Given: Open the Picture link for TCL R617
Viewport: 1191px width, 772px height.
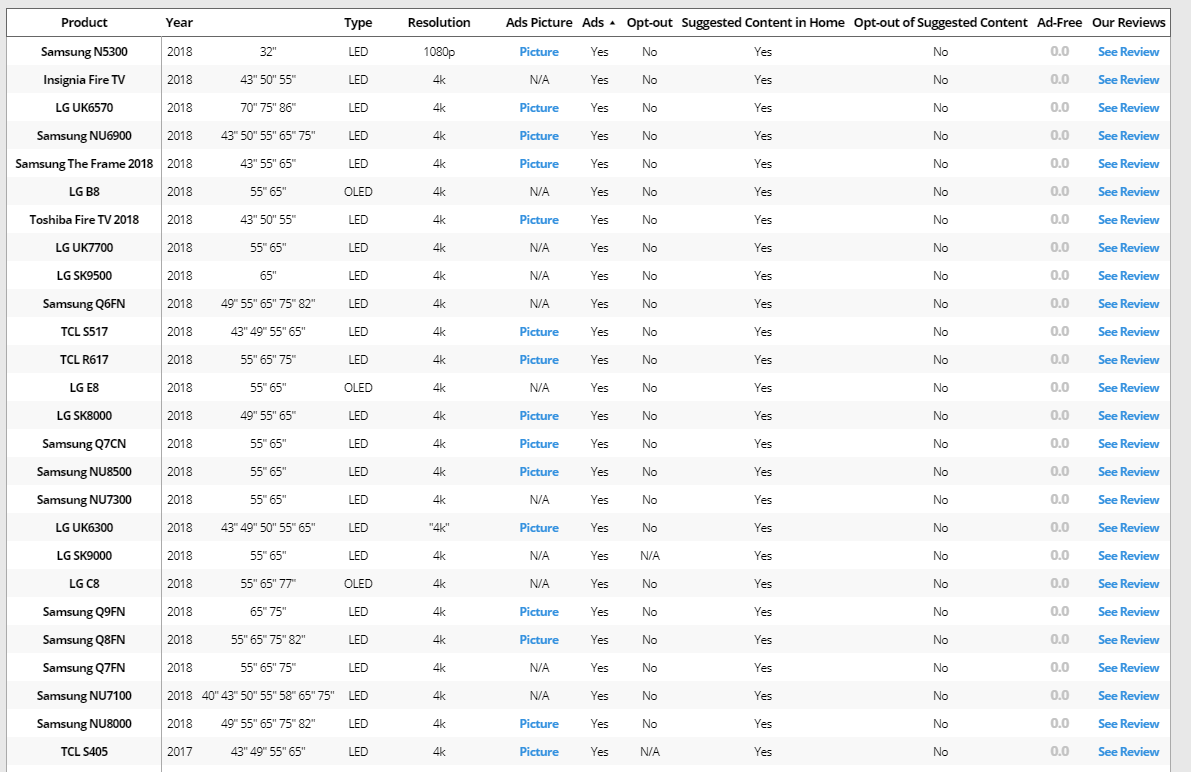Looking at the screenshot, I should click(x=539, y=360).
